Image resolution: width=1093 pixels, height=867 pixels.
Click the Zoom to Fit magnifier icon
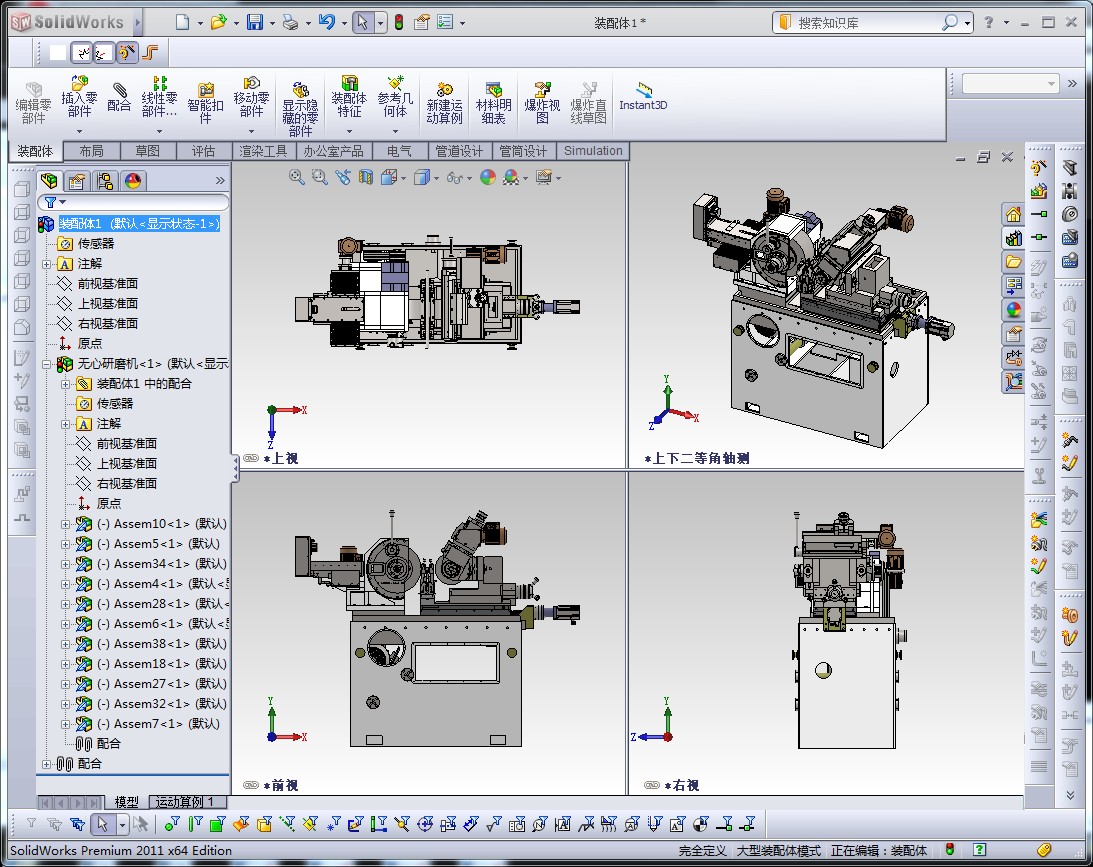297,177
